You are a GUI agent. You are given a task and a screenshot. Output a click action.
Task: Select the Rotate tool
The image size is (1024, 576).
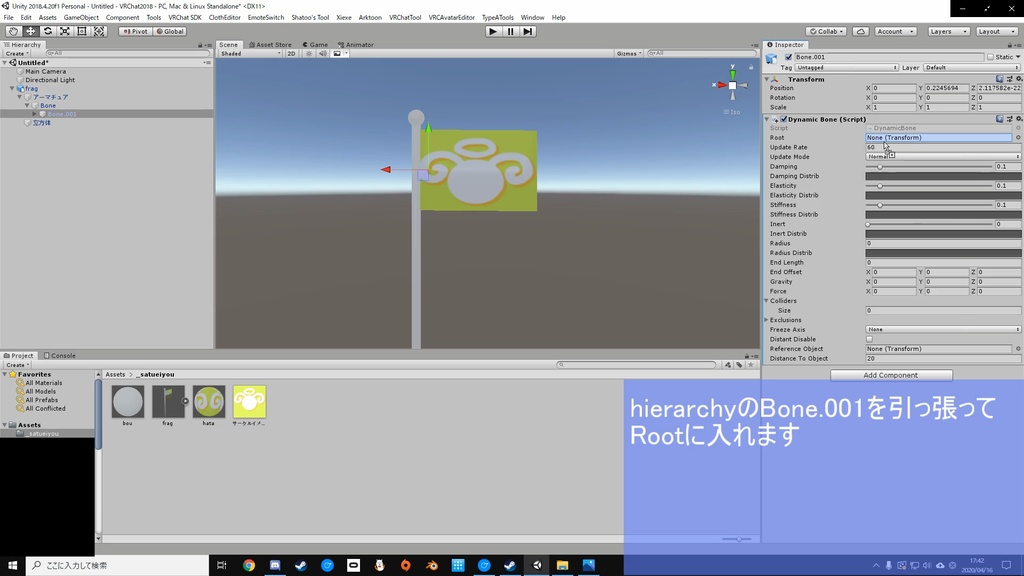(48, 31)
